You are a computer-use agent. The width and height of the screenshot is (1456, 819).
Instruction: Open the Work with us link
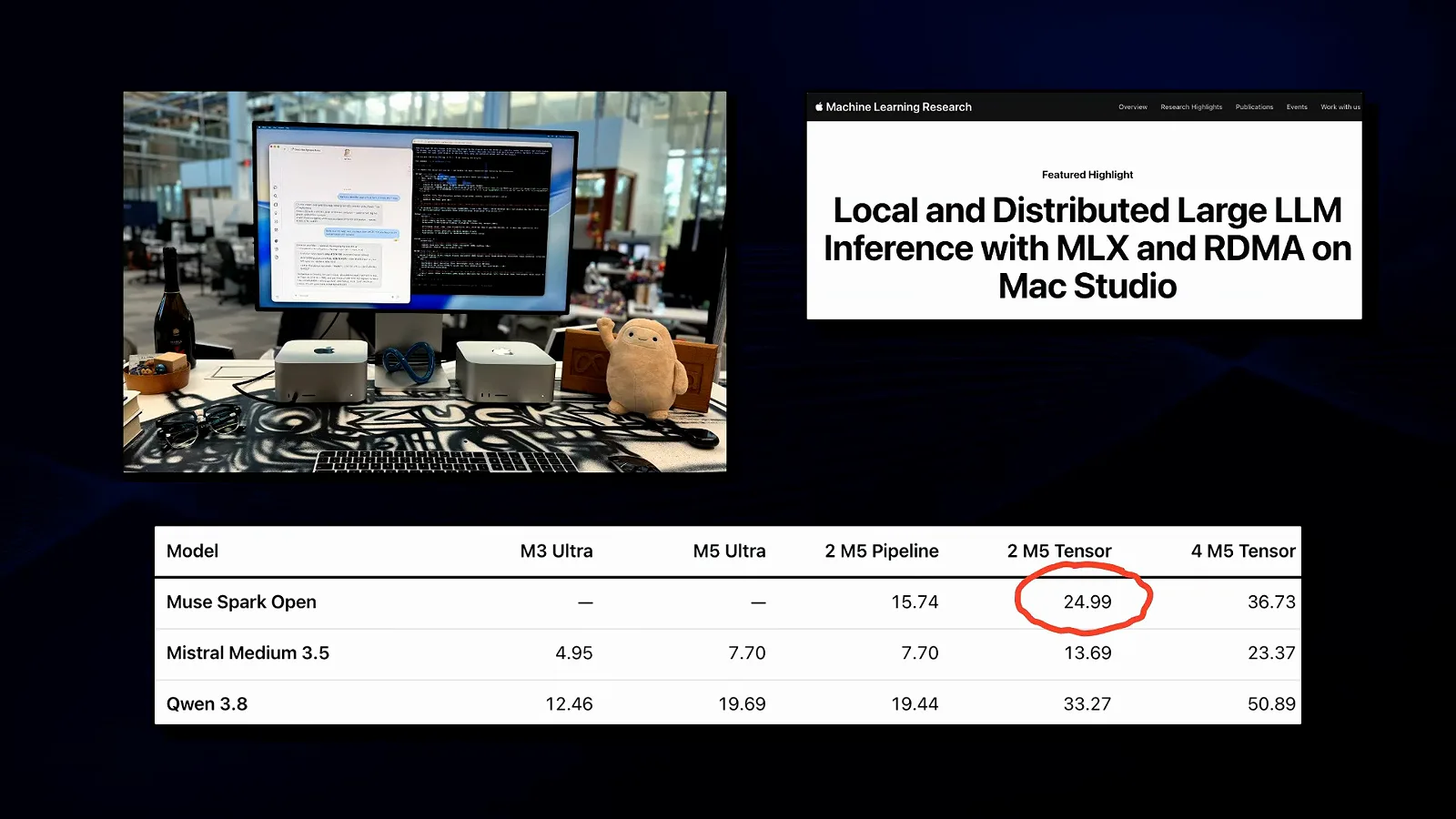(x=1340, y=107)
